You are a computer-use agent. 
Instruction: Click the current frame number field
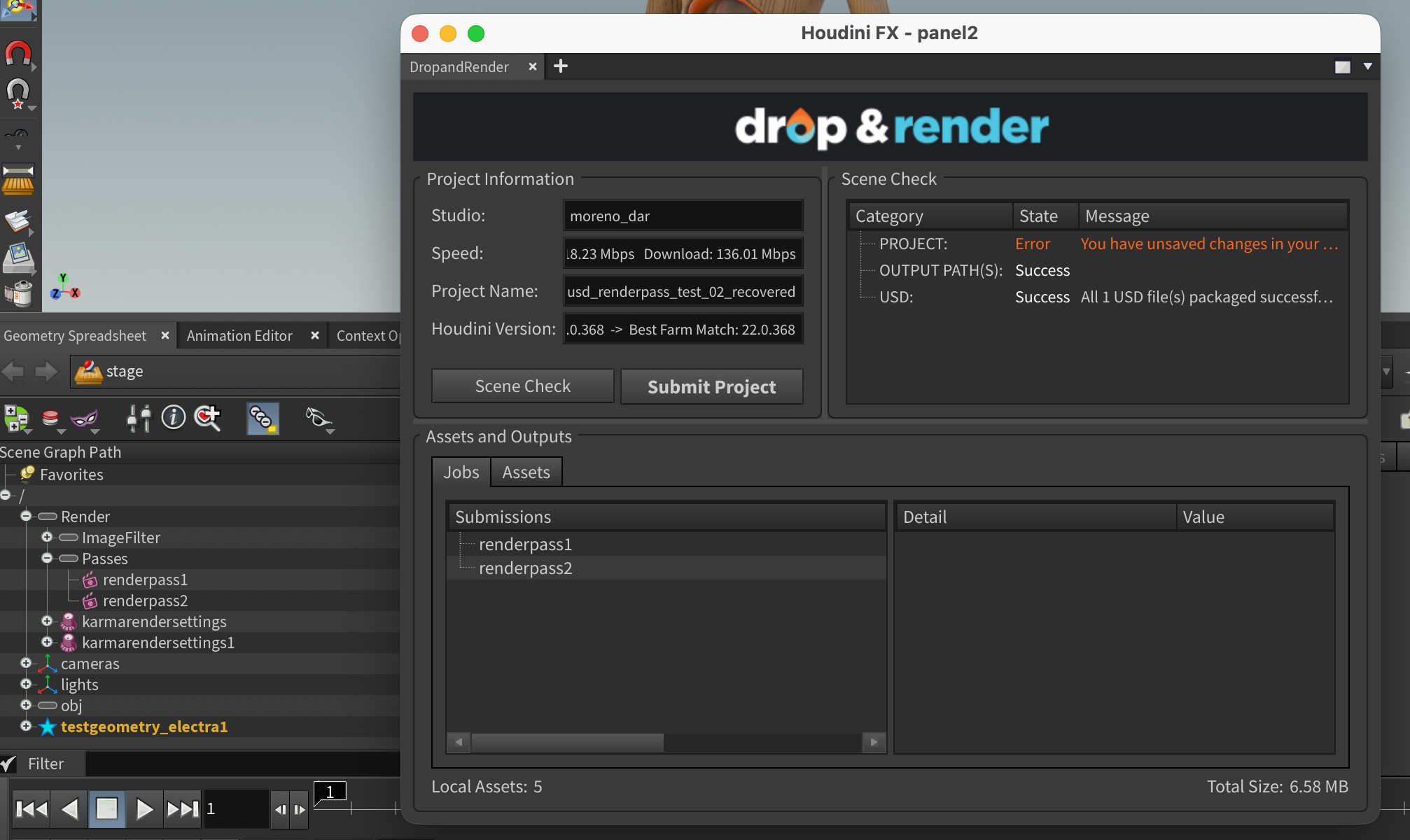(235, 809)
